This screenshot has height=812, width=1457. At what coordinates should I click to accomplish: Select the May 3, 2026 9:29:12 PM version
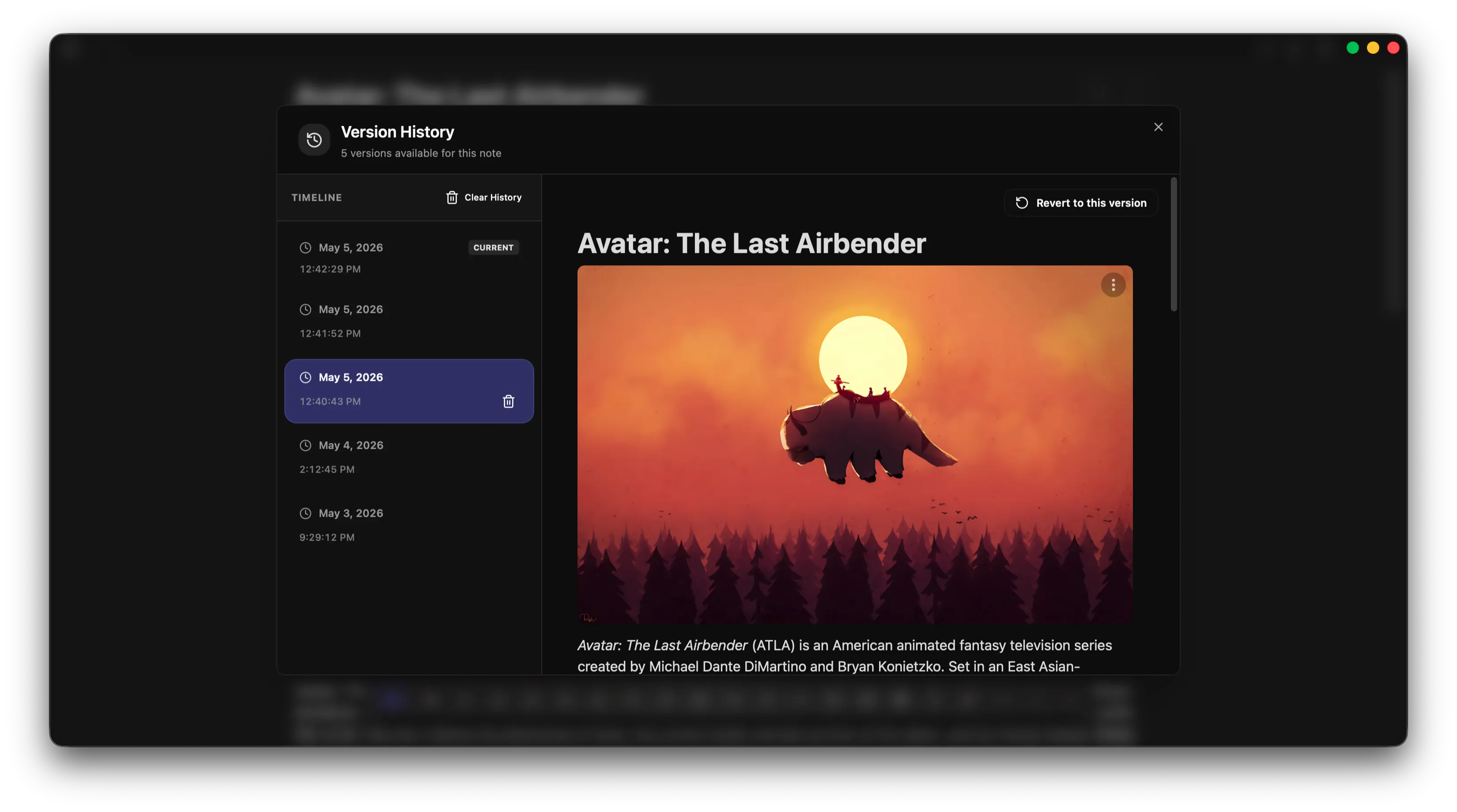pyautogui.click(x=409, y=525)
